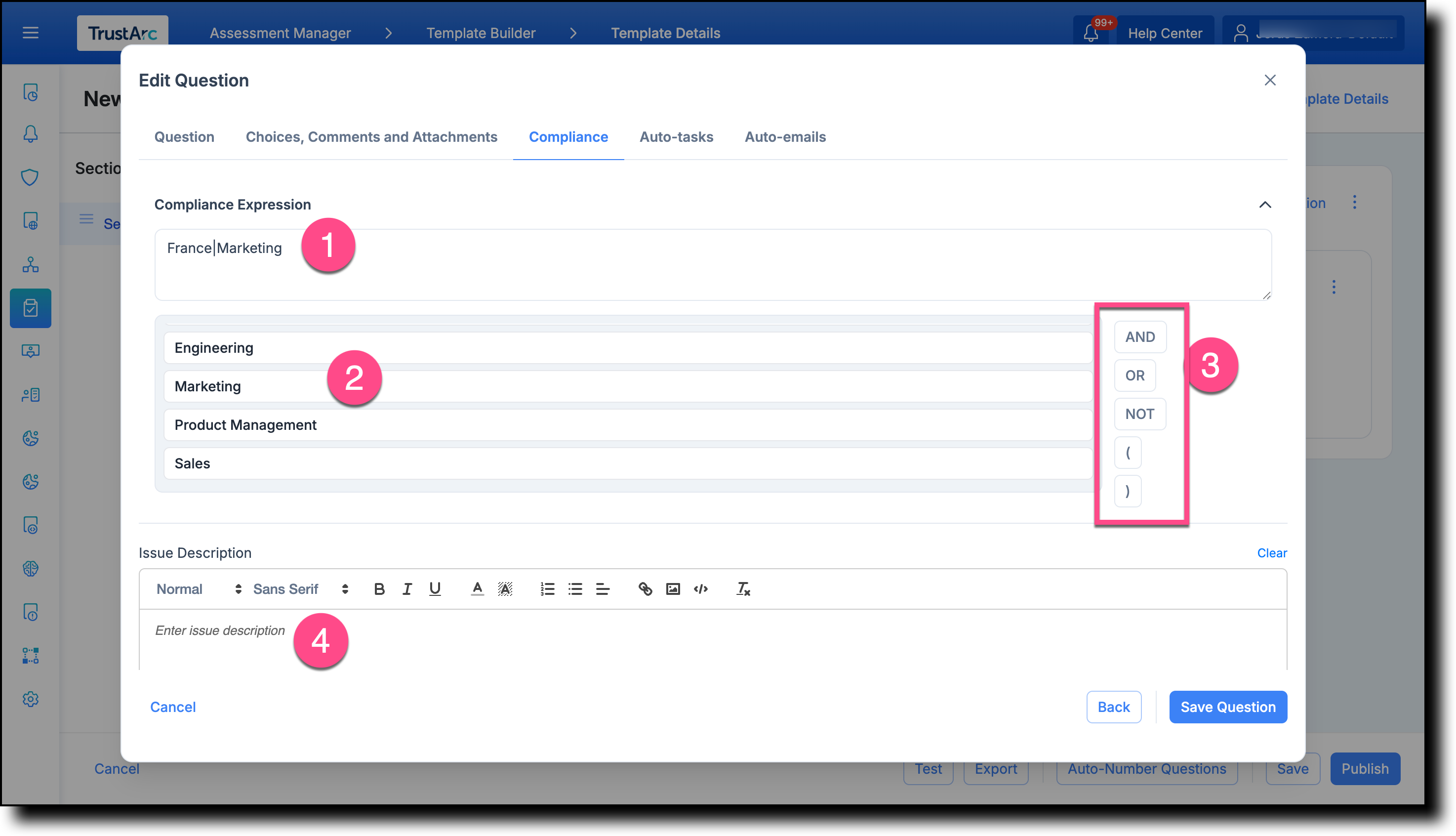Open the Sans Serif font dropdown
This screenshot has width=1456, height=836.
[x=301, y=589]
